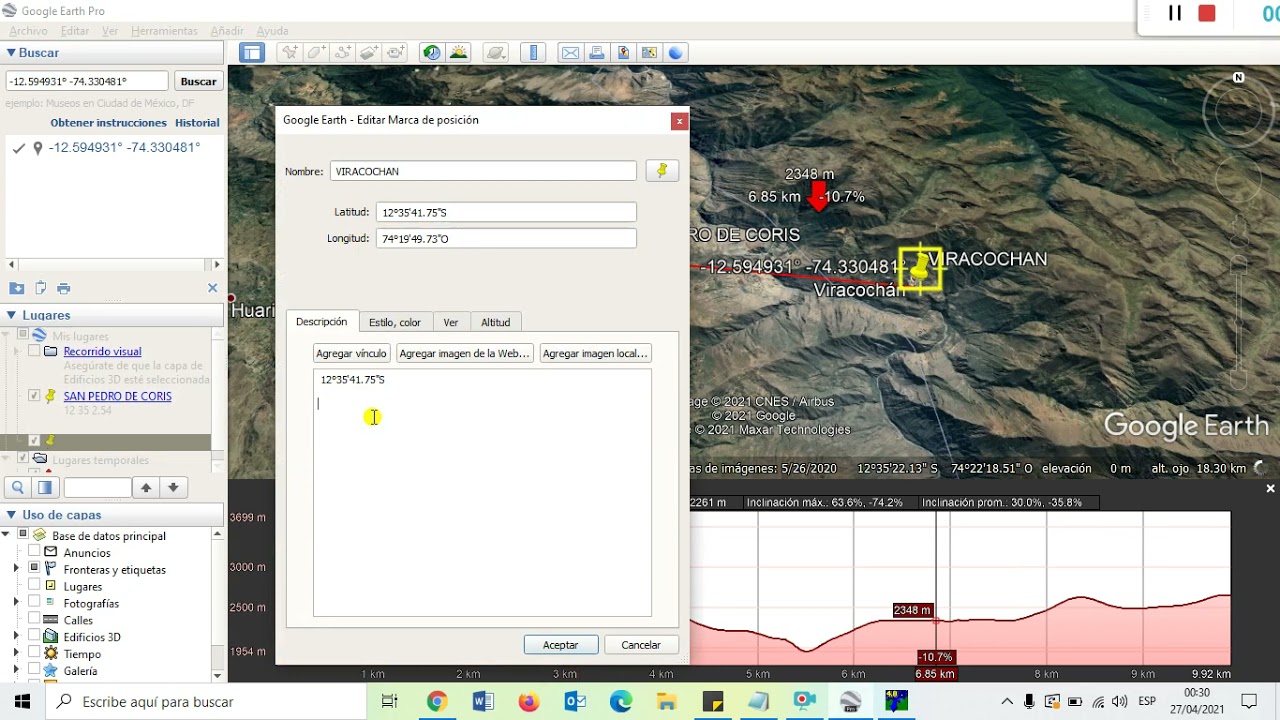Click the Aceptar button

click(561, 645)
